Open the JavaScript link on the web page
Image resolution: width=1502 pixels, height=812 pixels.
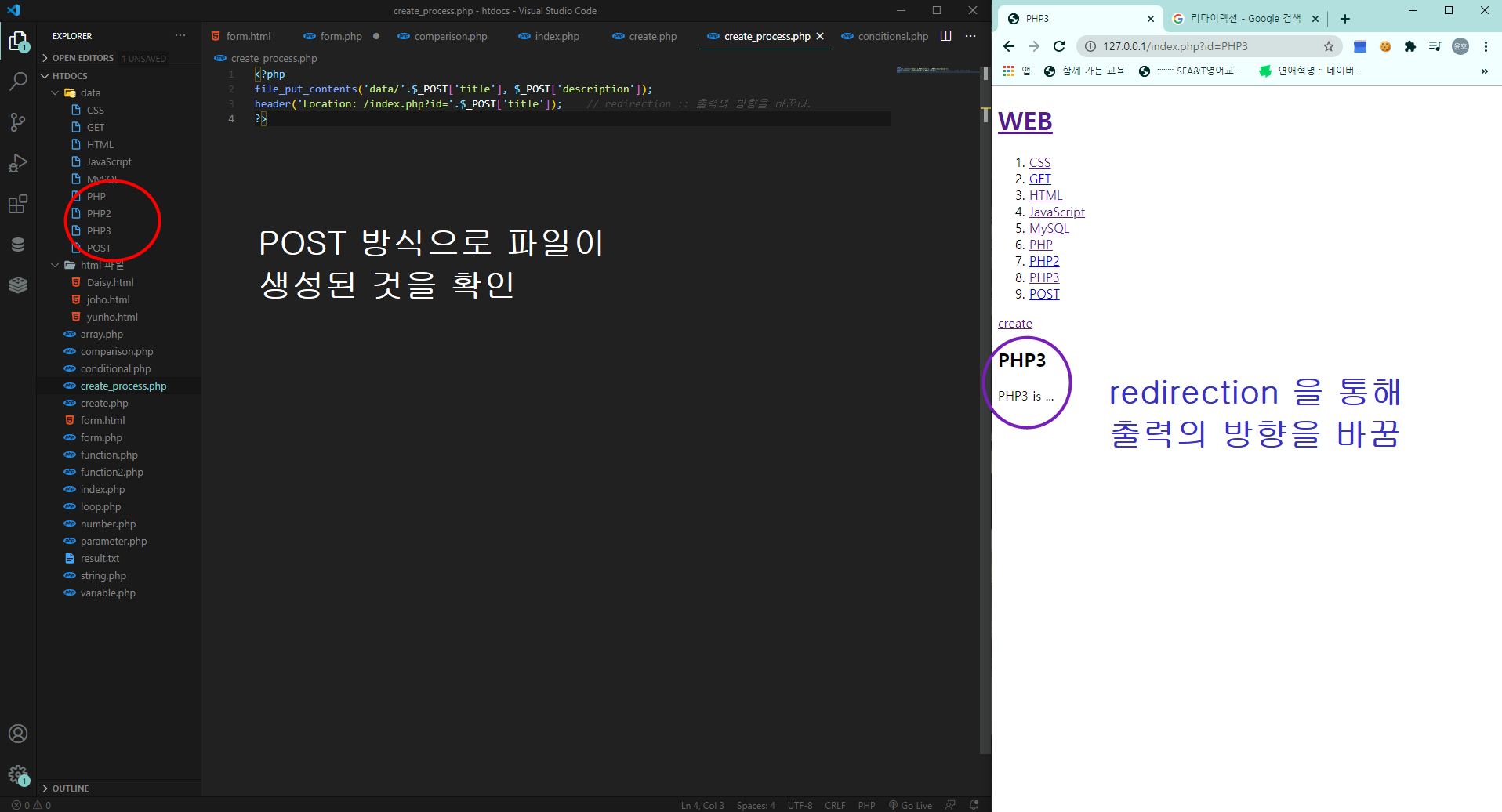(x=1057, y=212)
